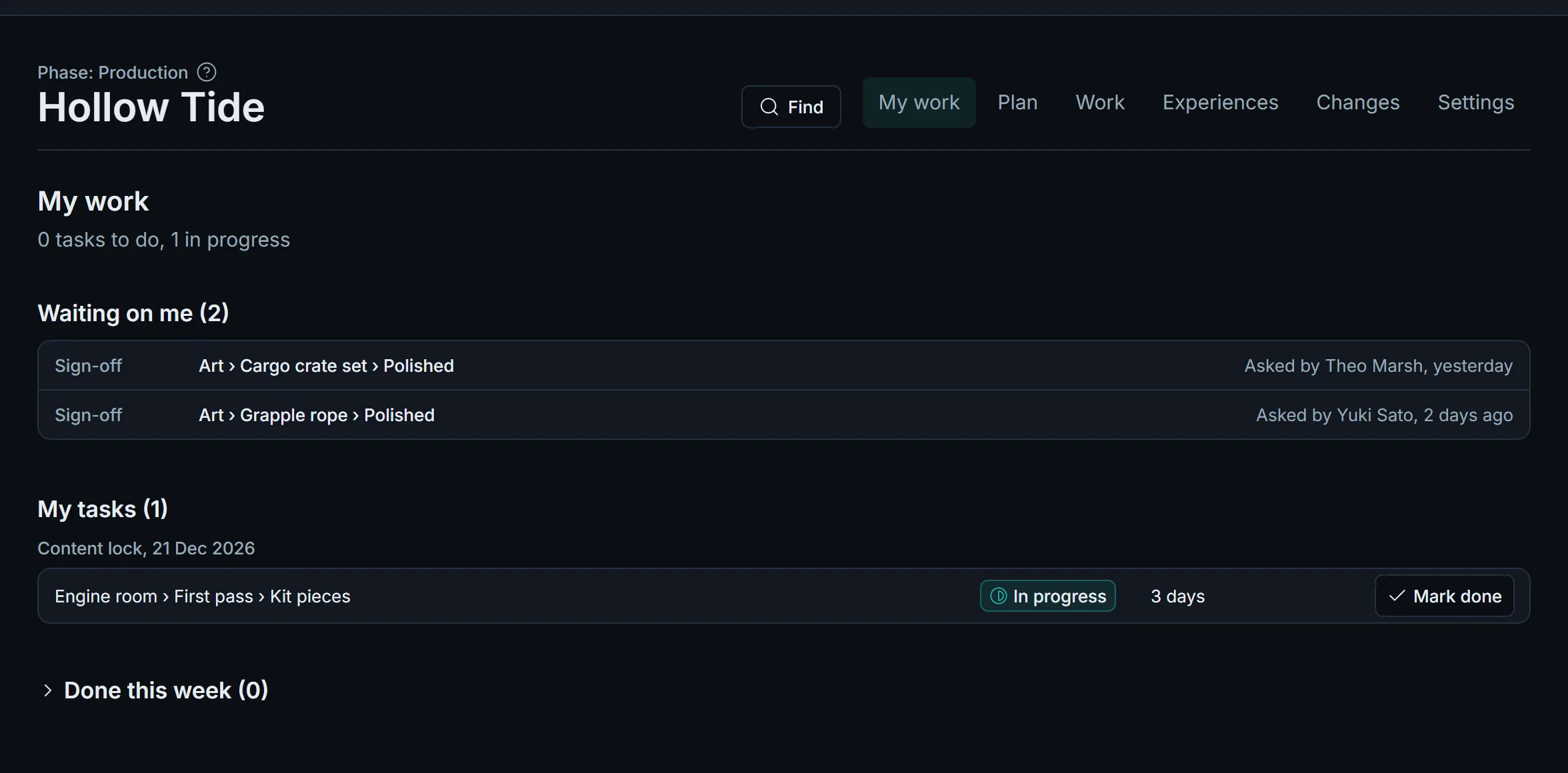The width and height of the screenshot is (1568, 773).
Task: Click Asked by Theo Marsh text
Action: [x=1333, y=366]
